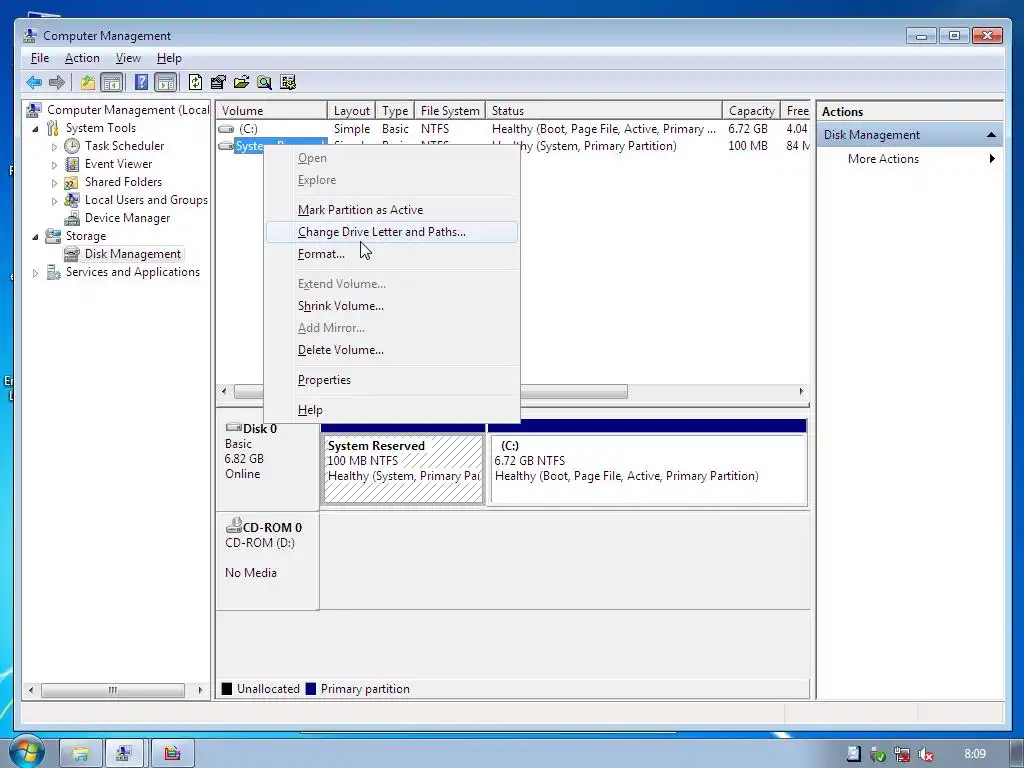Sort by the File System column header
1024x768 pixels.
click(450, 110)
